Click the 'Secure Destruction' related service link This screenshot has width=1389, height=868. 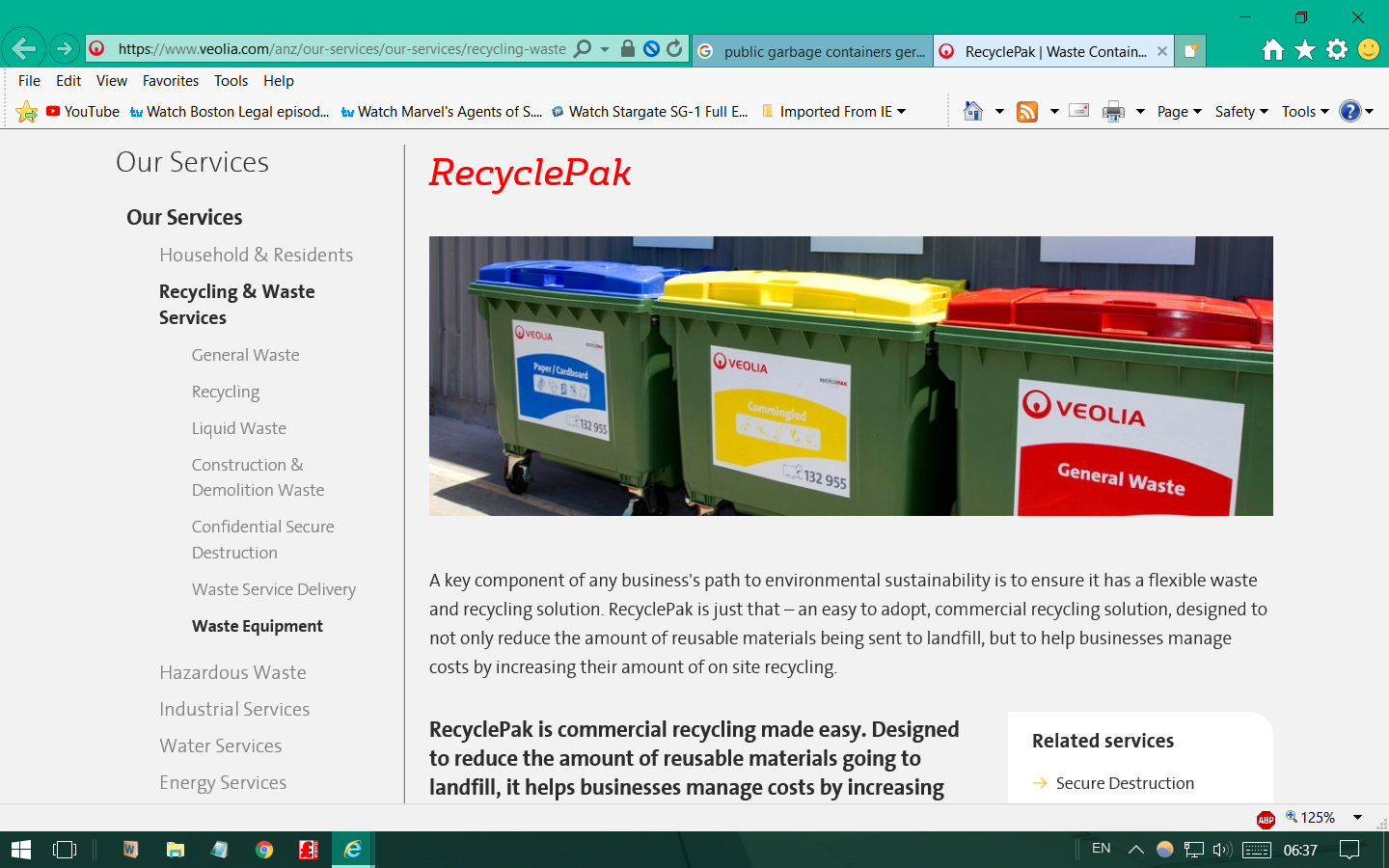1125,783
